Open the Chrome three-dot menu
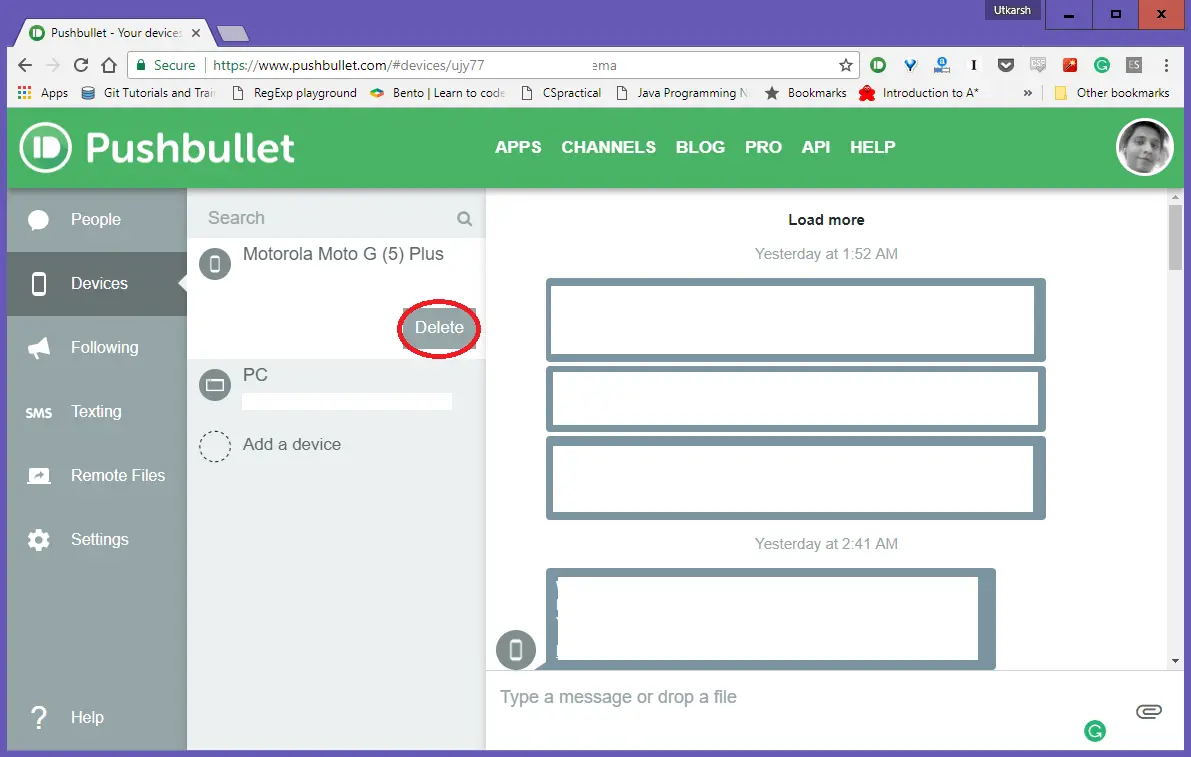This screenshot has height=757, width=1191. 1167,64
